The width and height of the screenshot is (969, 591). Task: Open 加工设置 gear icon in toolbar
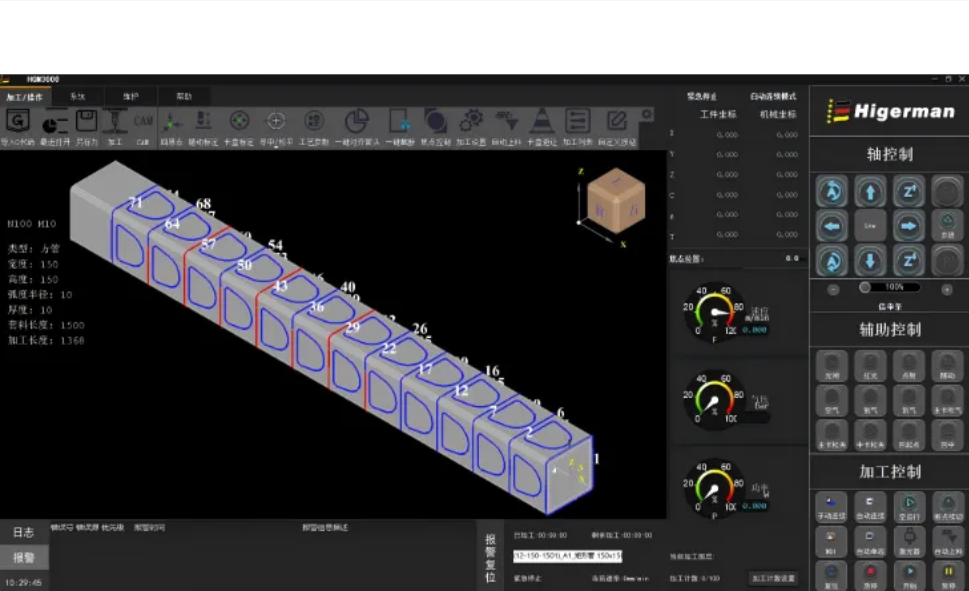tap(471, 123)
